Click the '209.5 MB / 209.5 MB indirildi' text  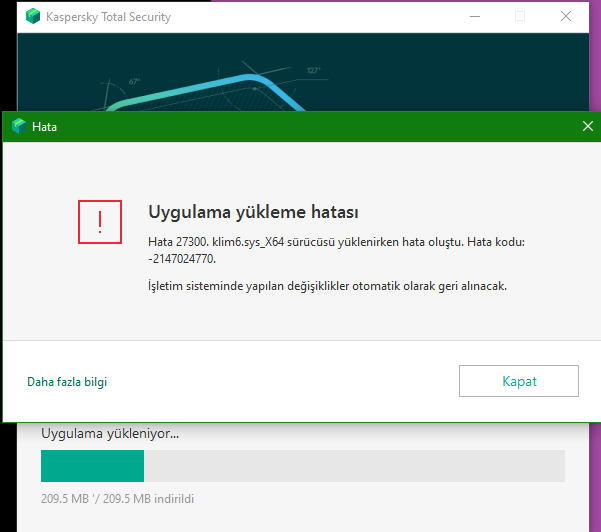117,499
